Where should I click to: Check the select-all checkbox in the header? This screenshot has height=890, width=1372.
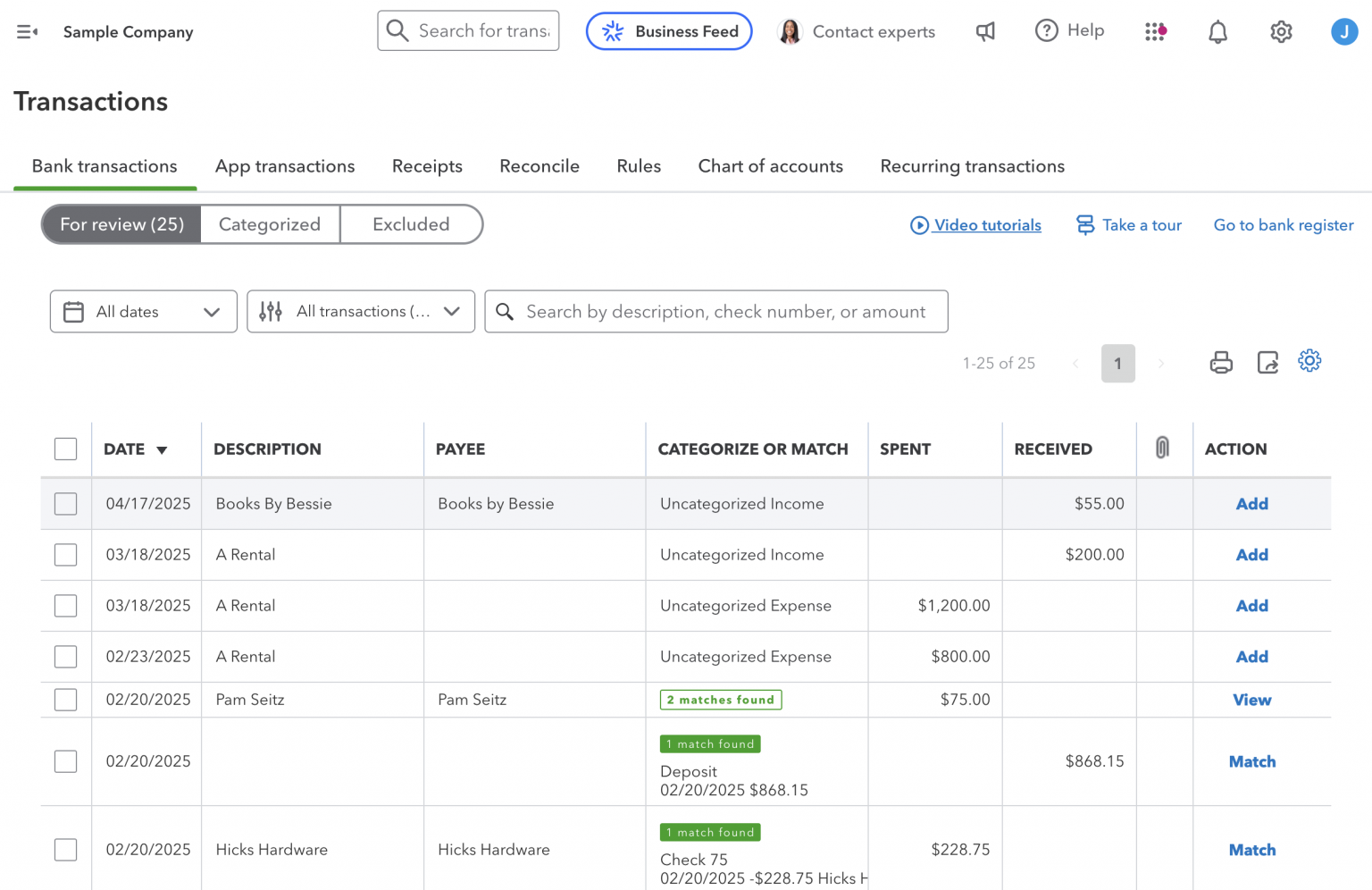[x=65, y=449]
